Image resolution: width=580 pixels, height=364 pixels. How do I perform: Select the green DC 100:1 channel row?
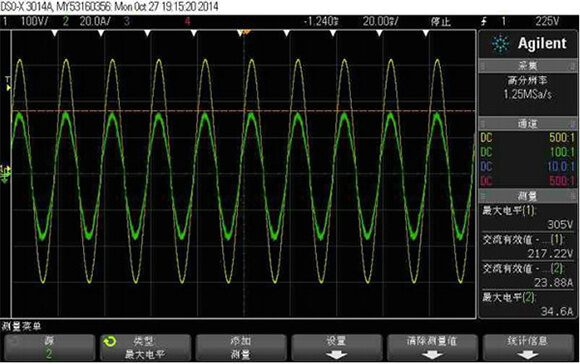(x=527, y=152)
